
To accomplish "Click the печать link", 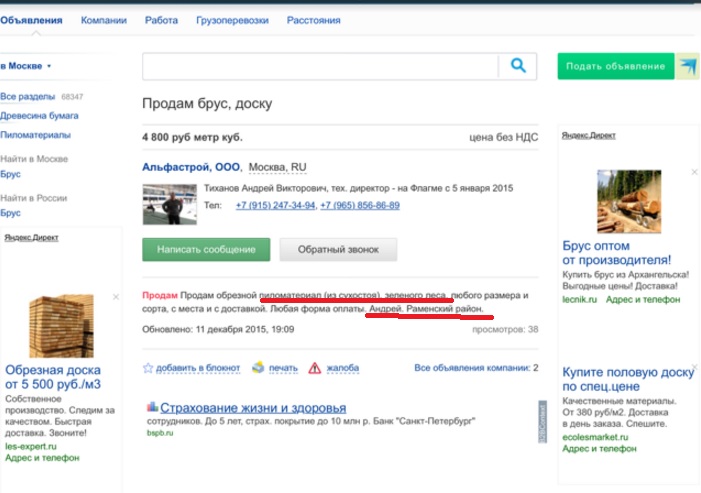I will coord(283,368).
